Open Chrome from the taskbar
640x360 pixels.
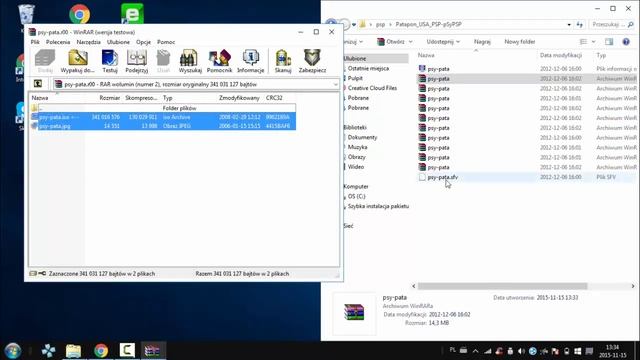coord(101,350)
